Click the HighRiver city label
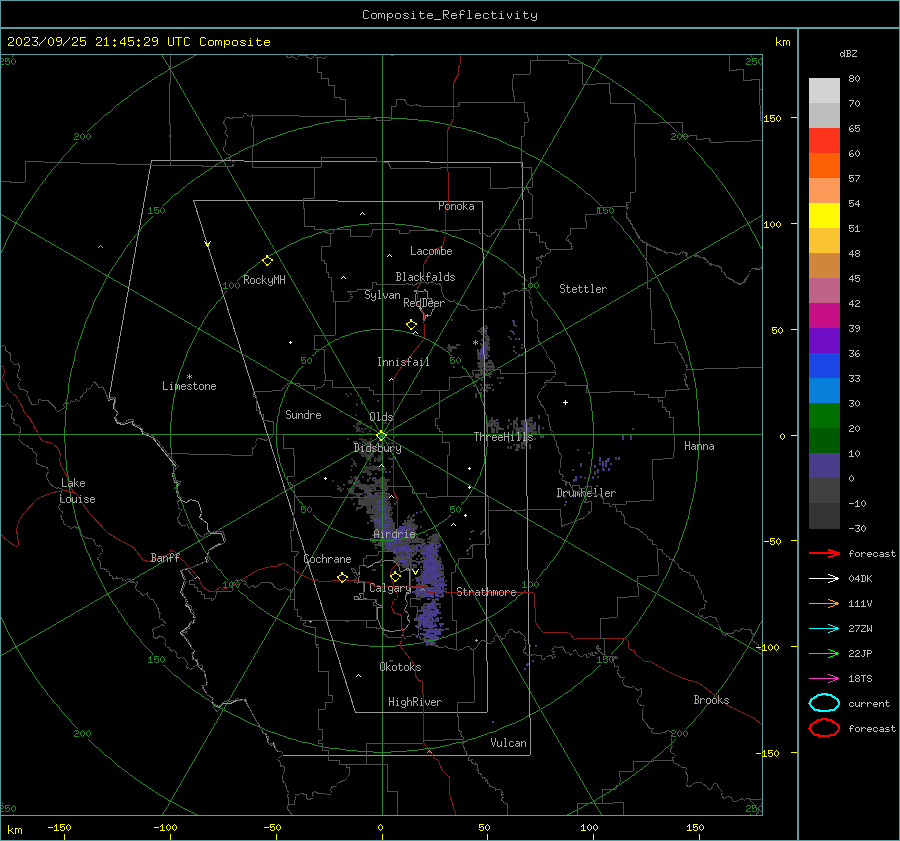Viewport: 900px width, 841px height. 415,702
